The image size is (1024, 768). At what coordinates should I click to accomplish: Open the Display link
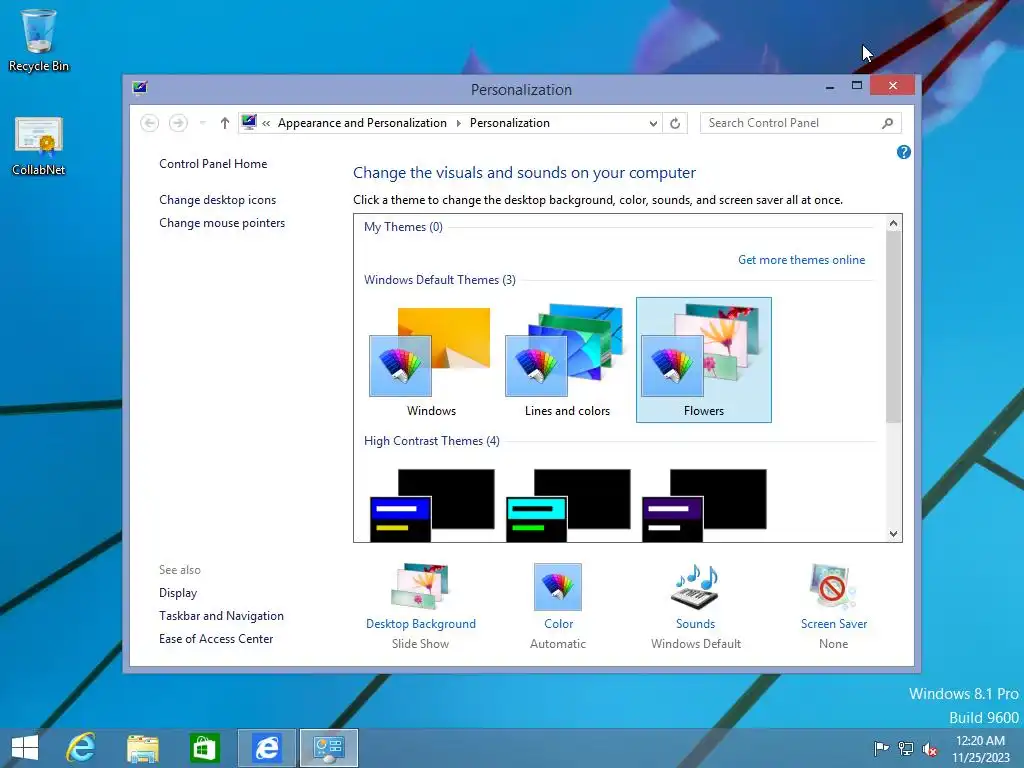tap(178, 593)
